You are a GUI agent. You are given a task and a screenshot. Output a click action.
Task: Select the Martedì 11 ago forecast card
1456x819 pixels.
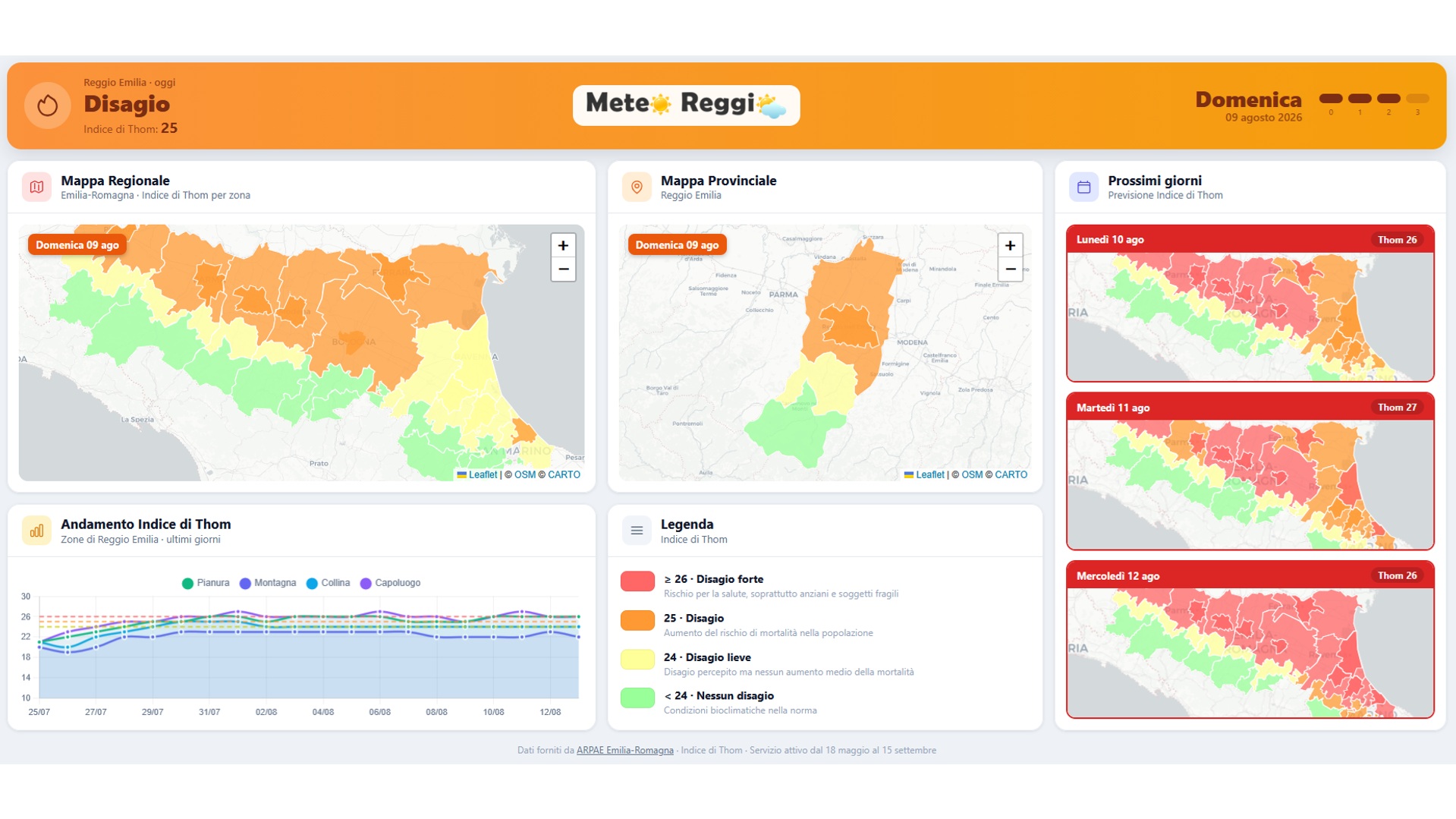coord(1250,471)
